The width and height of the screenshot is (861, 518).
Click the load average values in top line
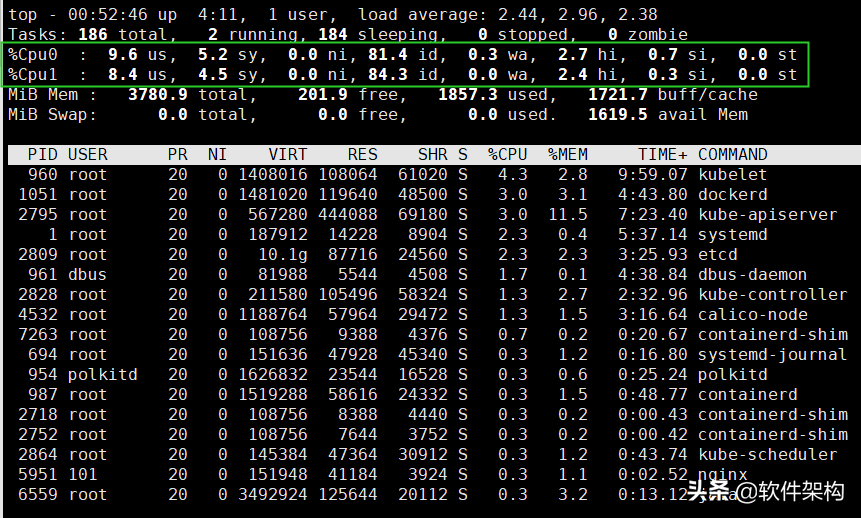pyautogui.click(x=577, y=14)
